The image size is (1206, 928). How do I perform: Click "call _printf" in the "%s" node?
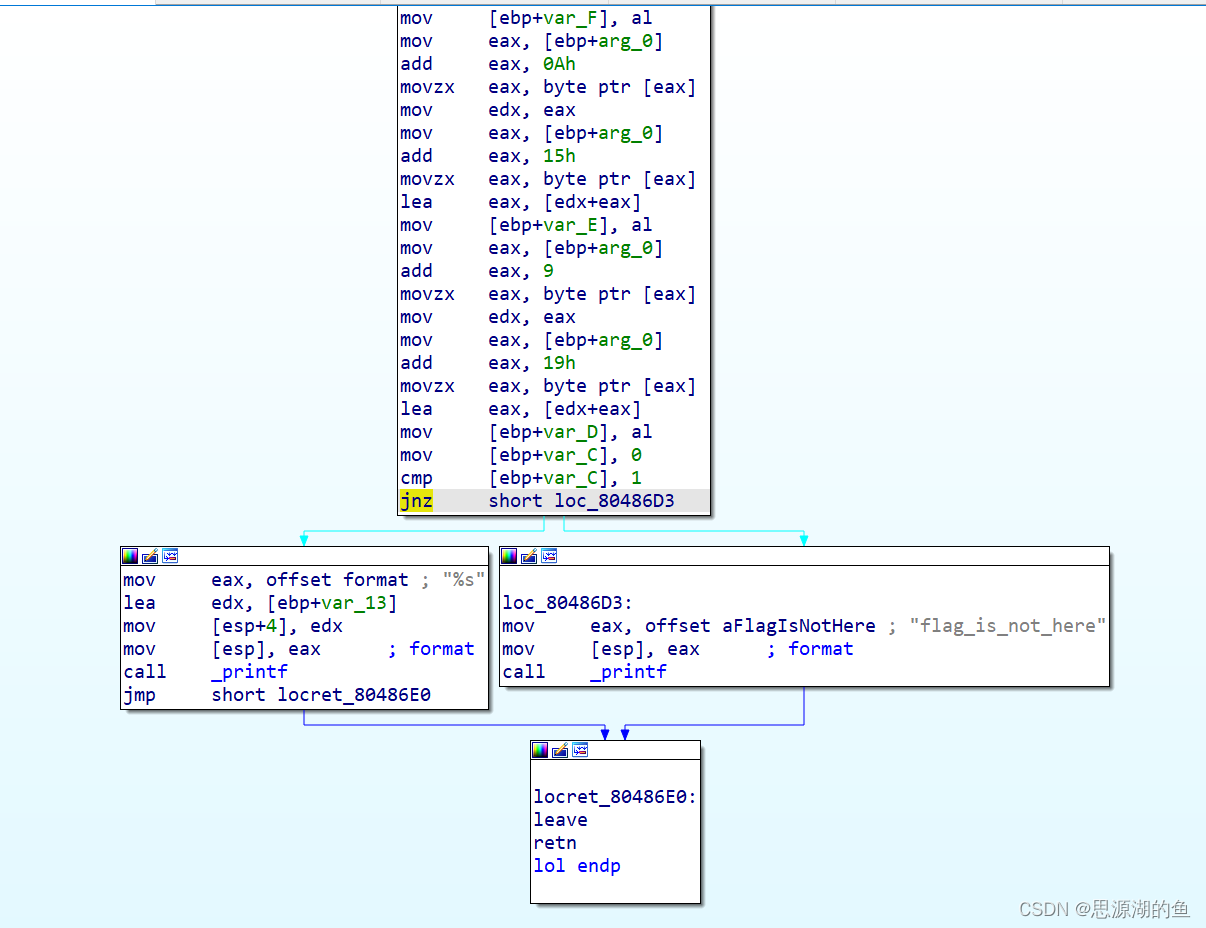205,672
